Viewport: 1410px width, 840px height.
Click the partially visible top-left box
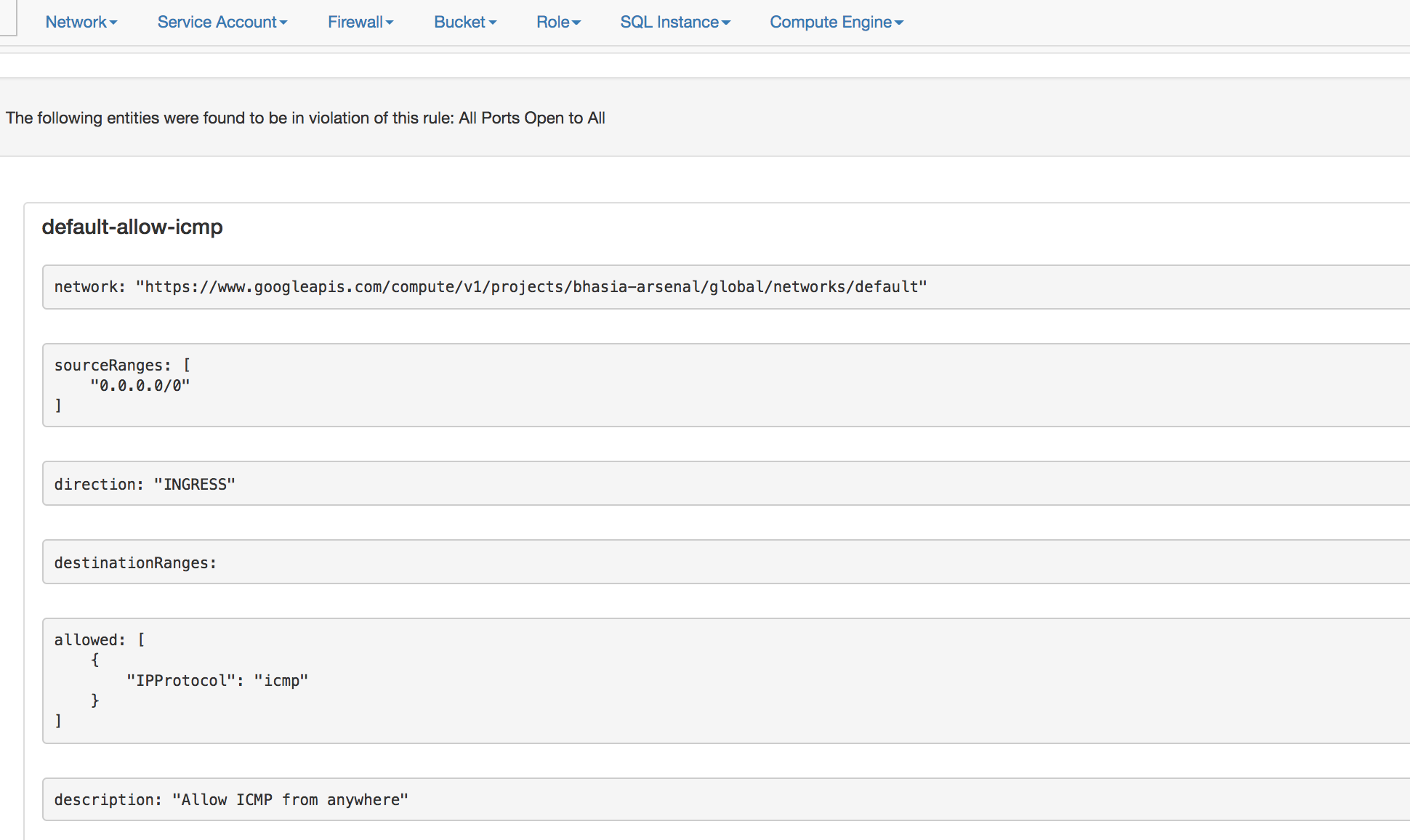[7, 18]
